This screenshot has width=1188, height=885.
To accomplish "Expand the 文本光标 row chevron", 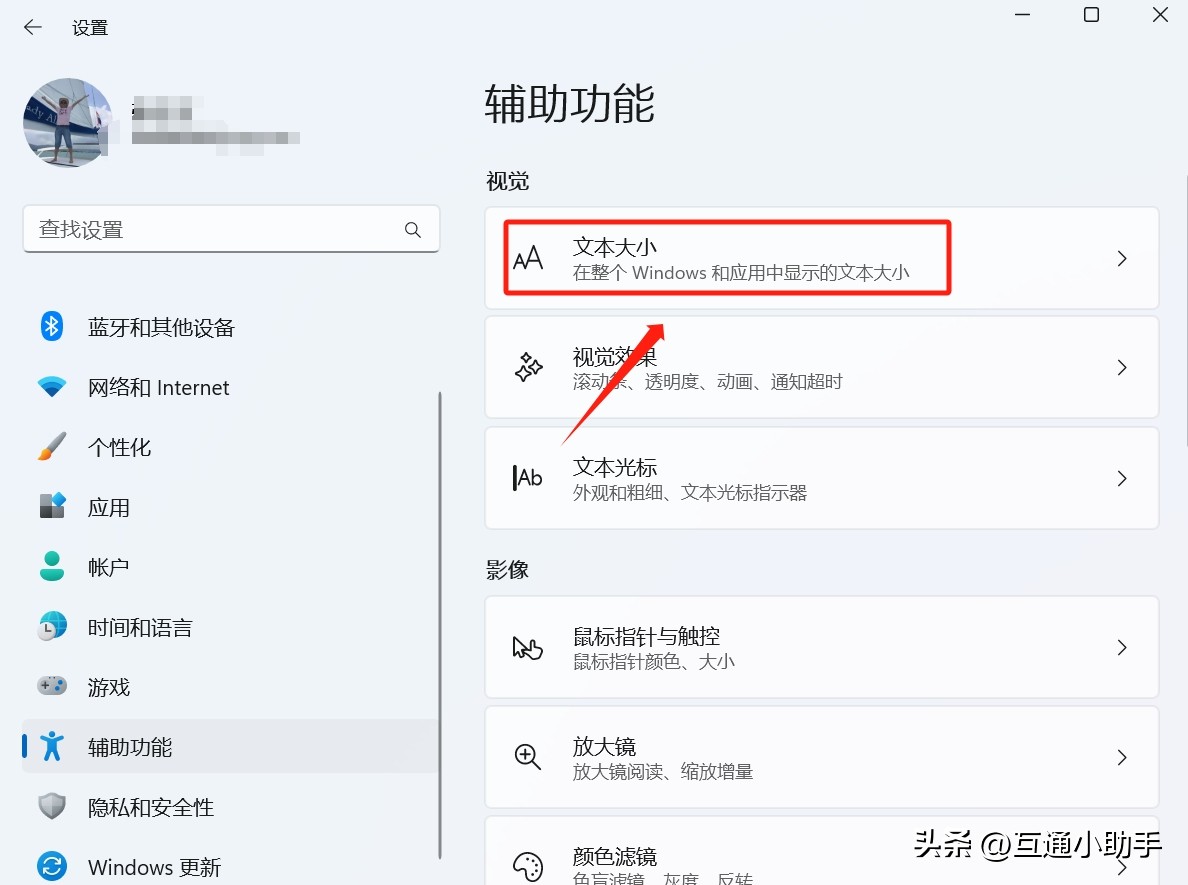I will (1122, 478).
